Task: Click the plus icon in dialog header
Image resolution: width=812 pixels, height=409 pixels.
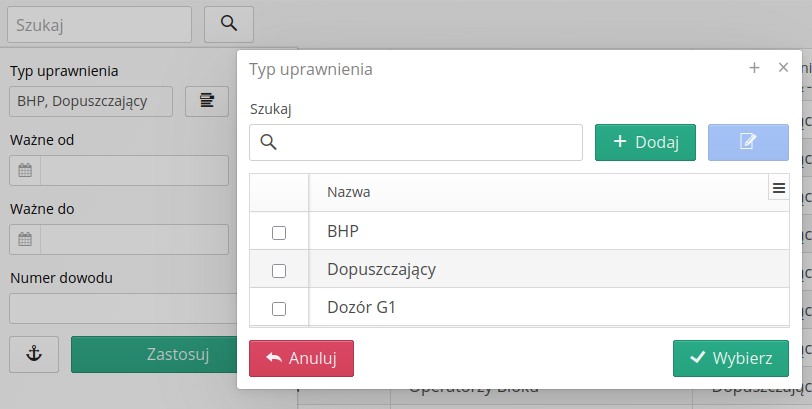Action: click(x=755, y=68)
